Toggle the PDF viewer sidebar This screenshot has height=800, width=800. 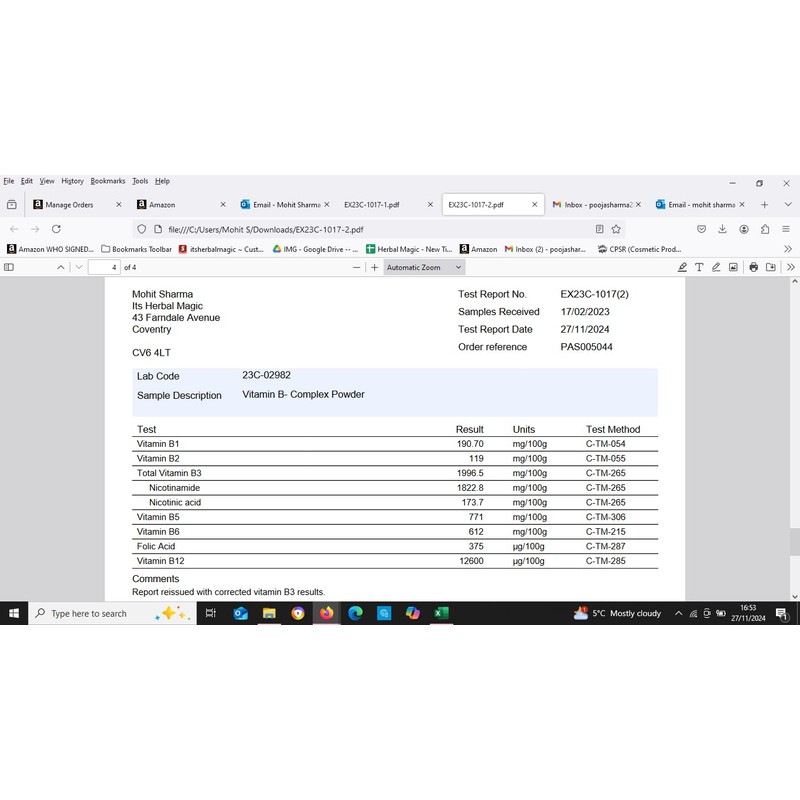click(x=9, y=268)
